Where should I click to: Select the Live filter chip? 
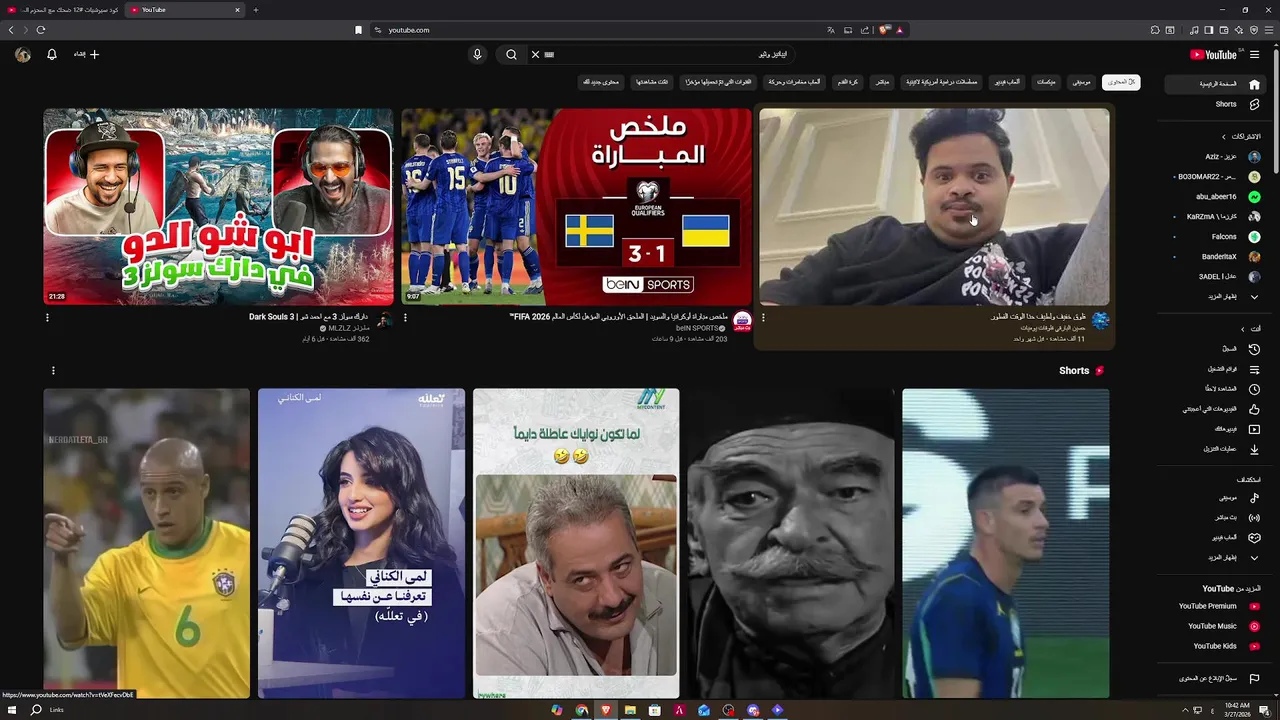tap(882, 82)
